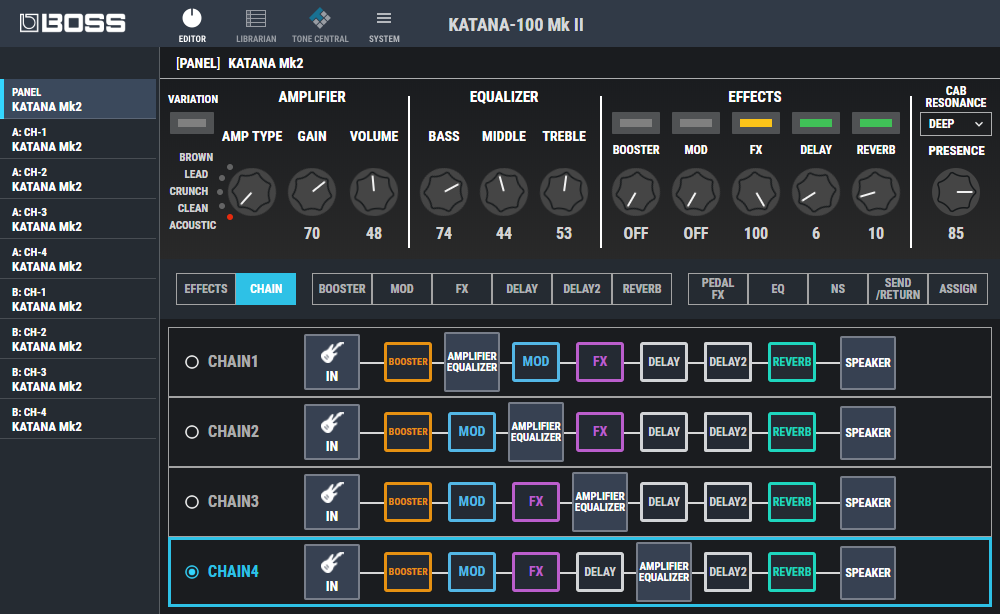Select Amplifier Equalizer block in CHAIN4
1000x614 pixels.
[x=664, y=572]
